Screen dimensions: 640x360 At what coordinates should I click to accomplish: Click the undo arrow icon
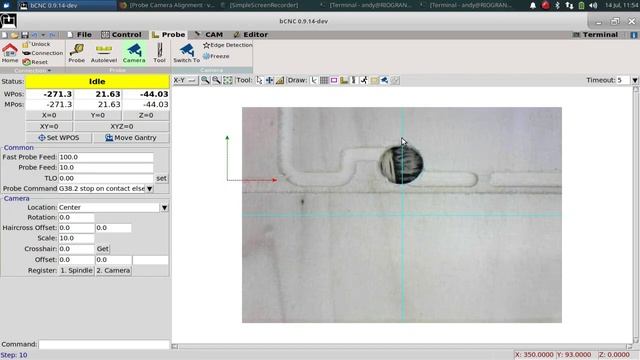pos(34,35)
